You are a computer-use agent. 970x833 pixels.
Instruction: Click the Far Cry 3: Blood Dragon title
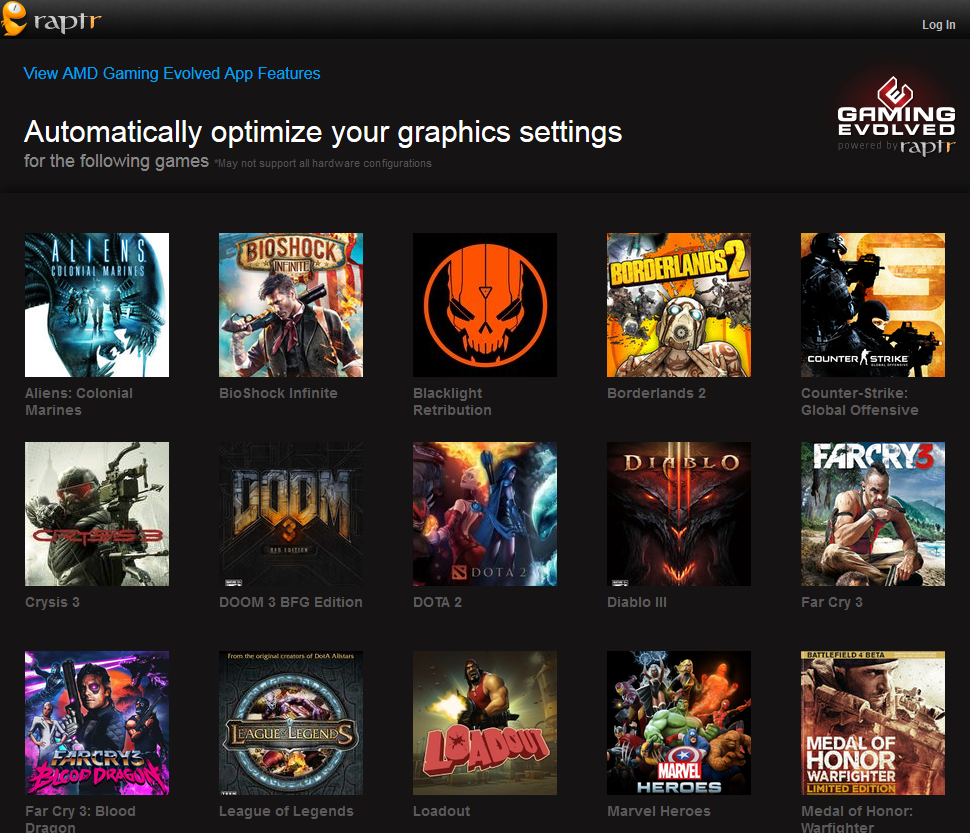(80, 818)
